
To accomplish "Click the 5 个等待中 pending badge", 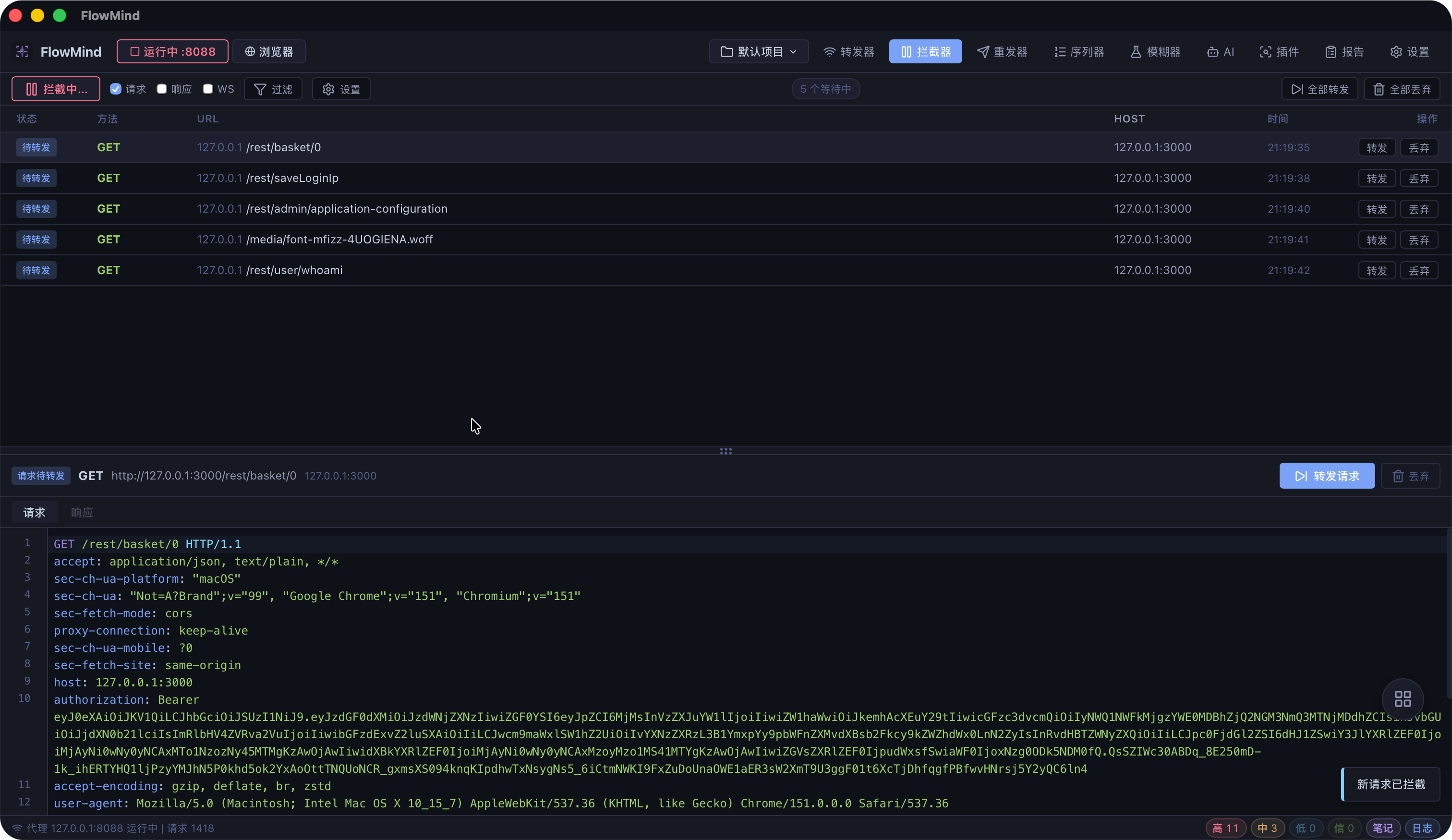I will pyautogui.click(x=826, y=89).
